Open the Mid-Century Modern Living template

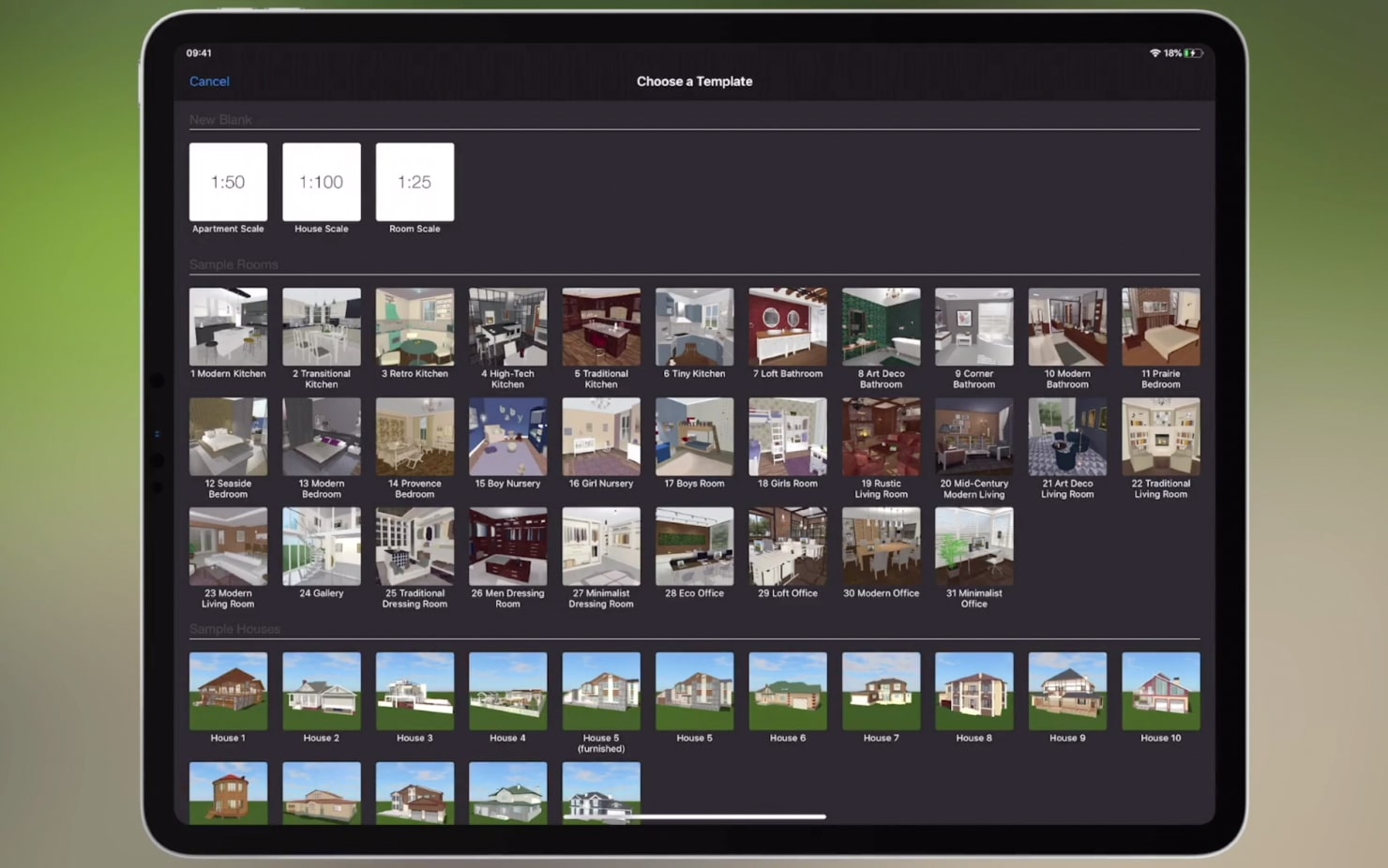point(973,436)
